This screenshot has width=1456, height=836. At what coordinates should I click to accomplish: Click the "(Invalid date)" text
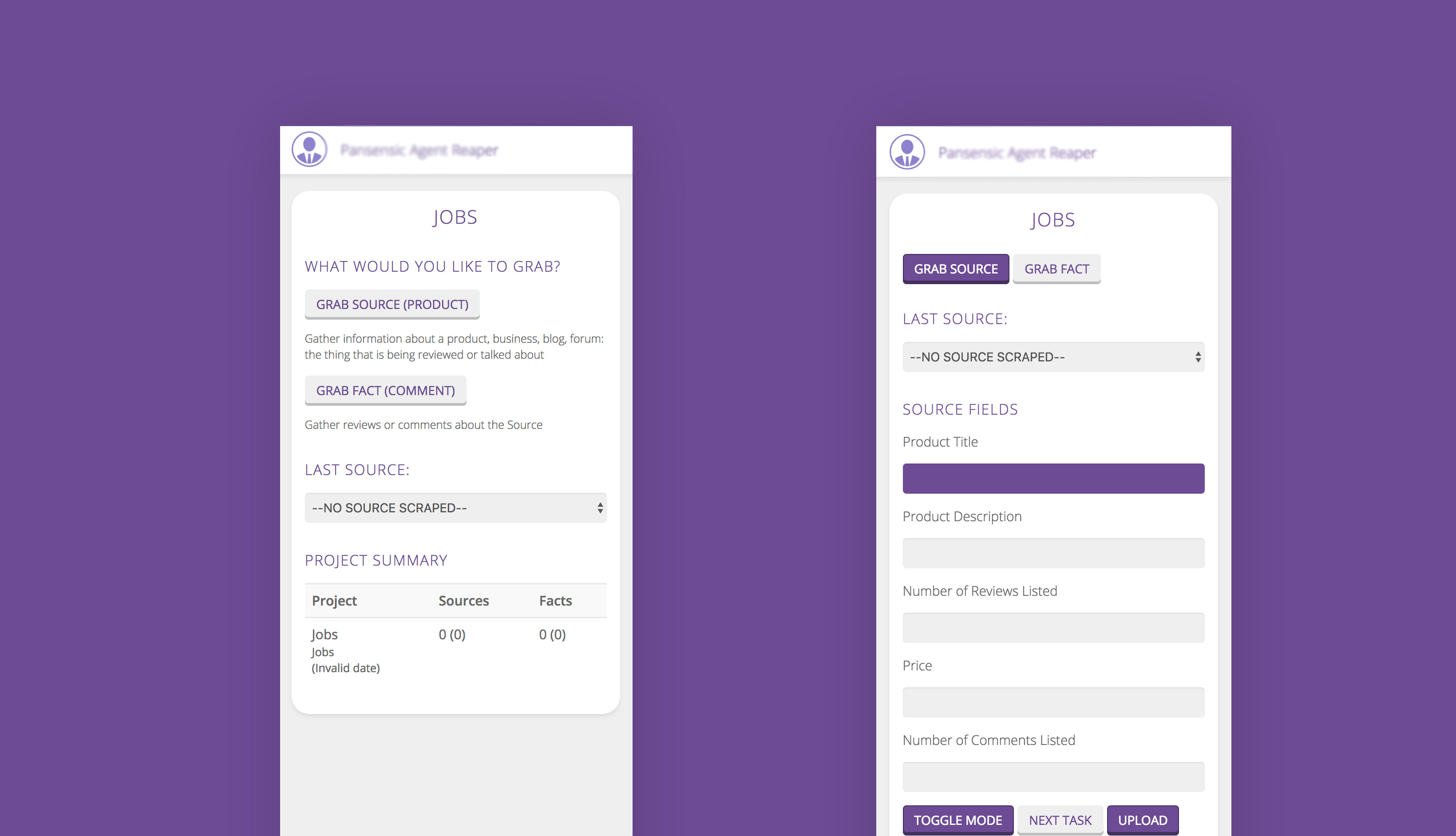click(x=345, y=668)
